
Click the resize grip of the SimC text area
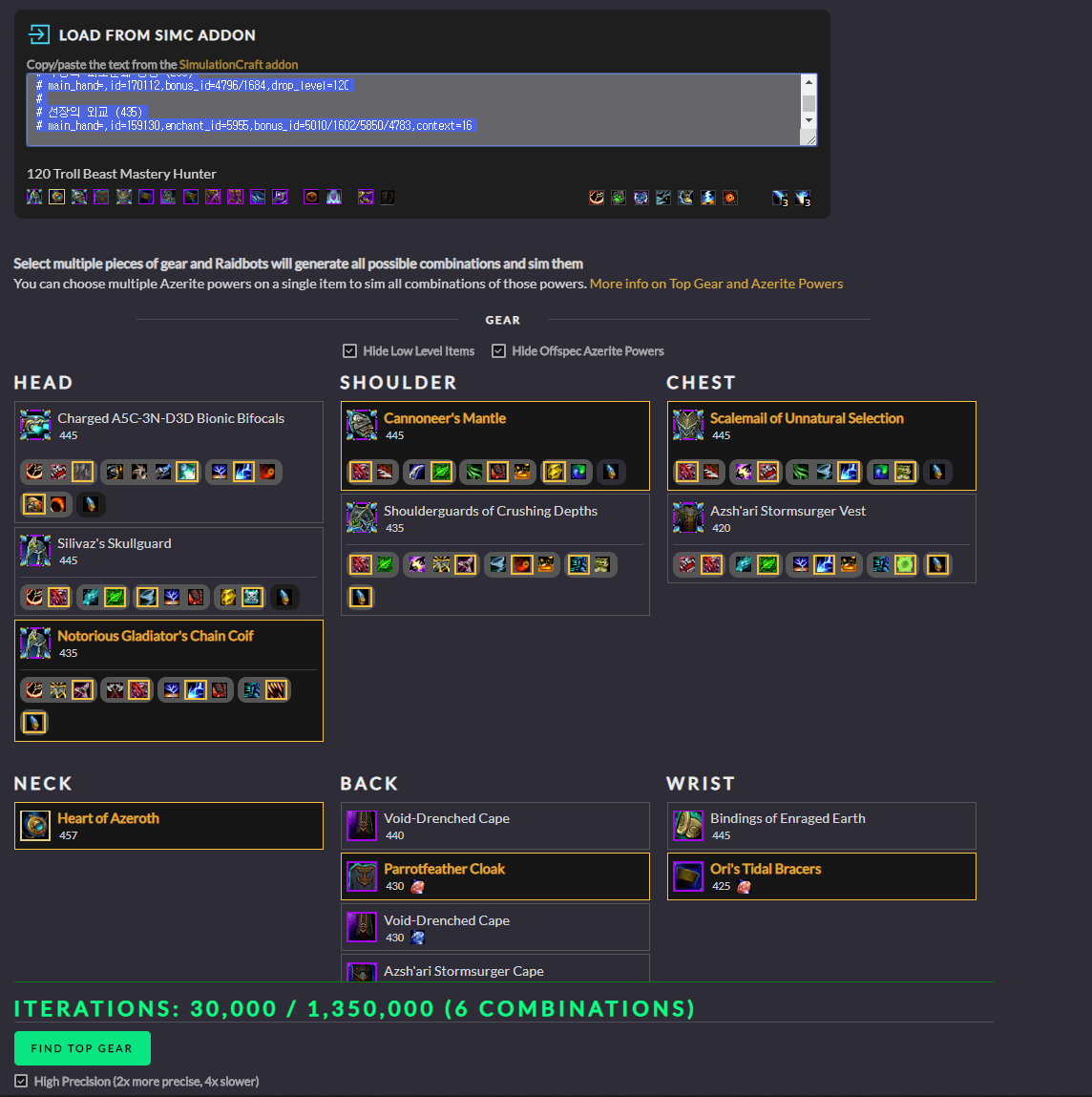pyautogui.click(x=810, y=139)
